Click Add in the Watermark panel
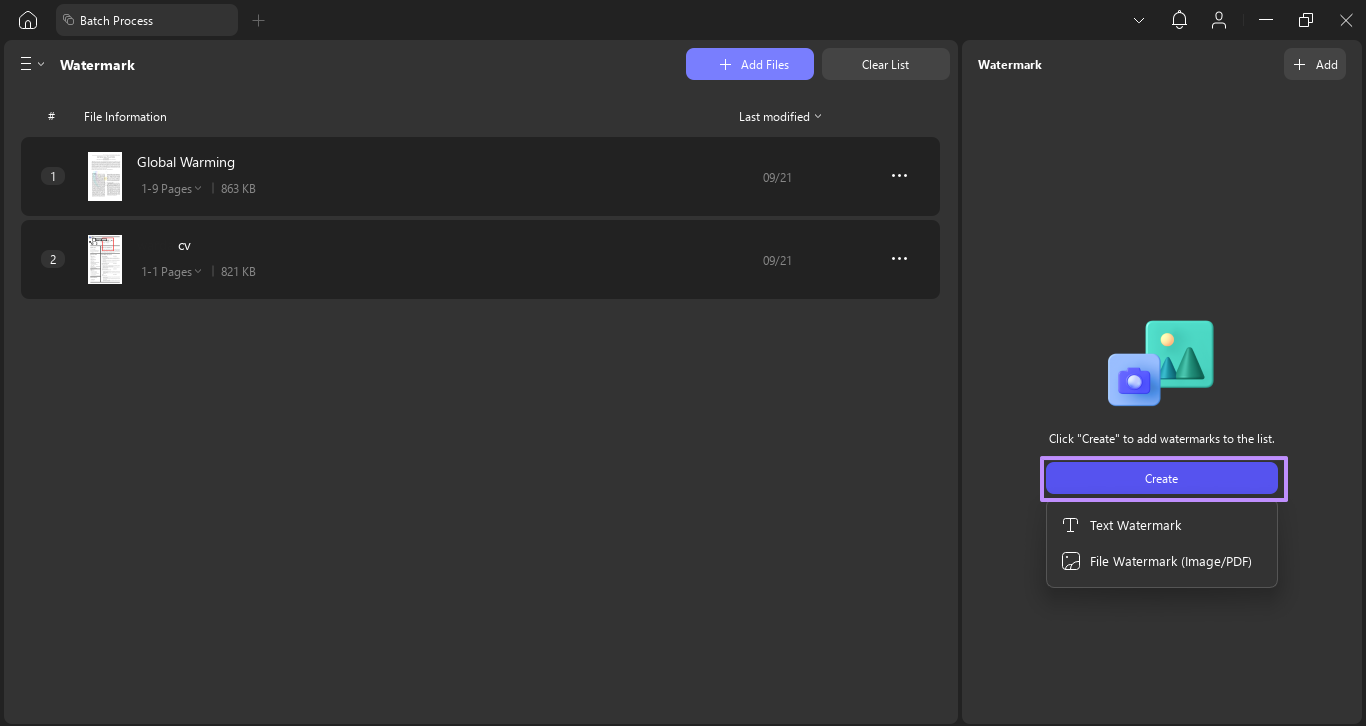This screenshot has width=1366, height=726. [x=1315, y=63]
